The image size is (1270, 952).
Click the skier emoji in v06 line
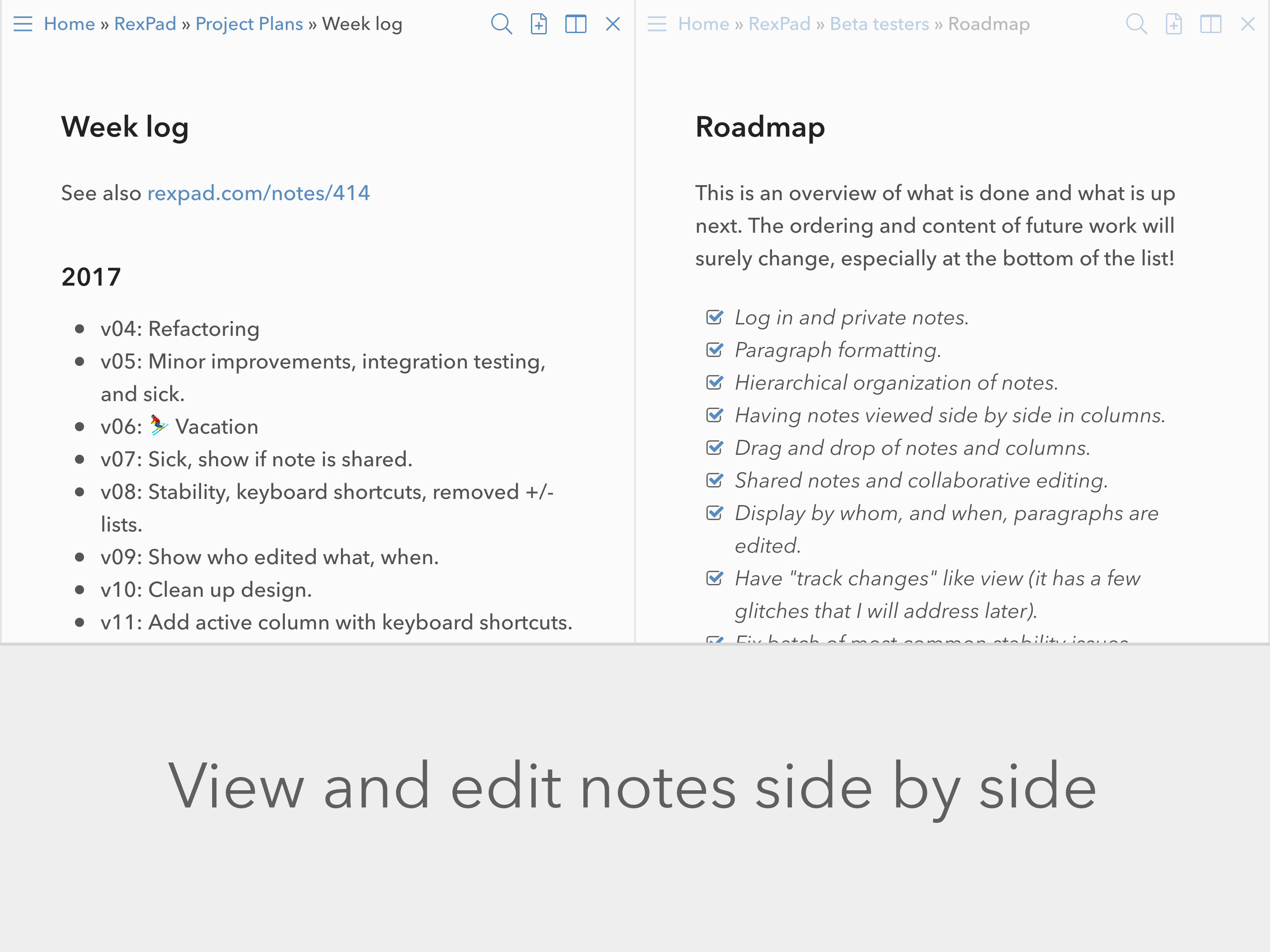click(158, 426)
